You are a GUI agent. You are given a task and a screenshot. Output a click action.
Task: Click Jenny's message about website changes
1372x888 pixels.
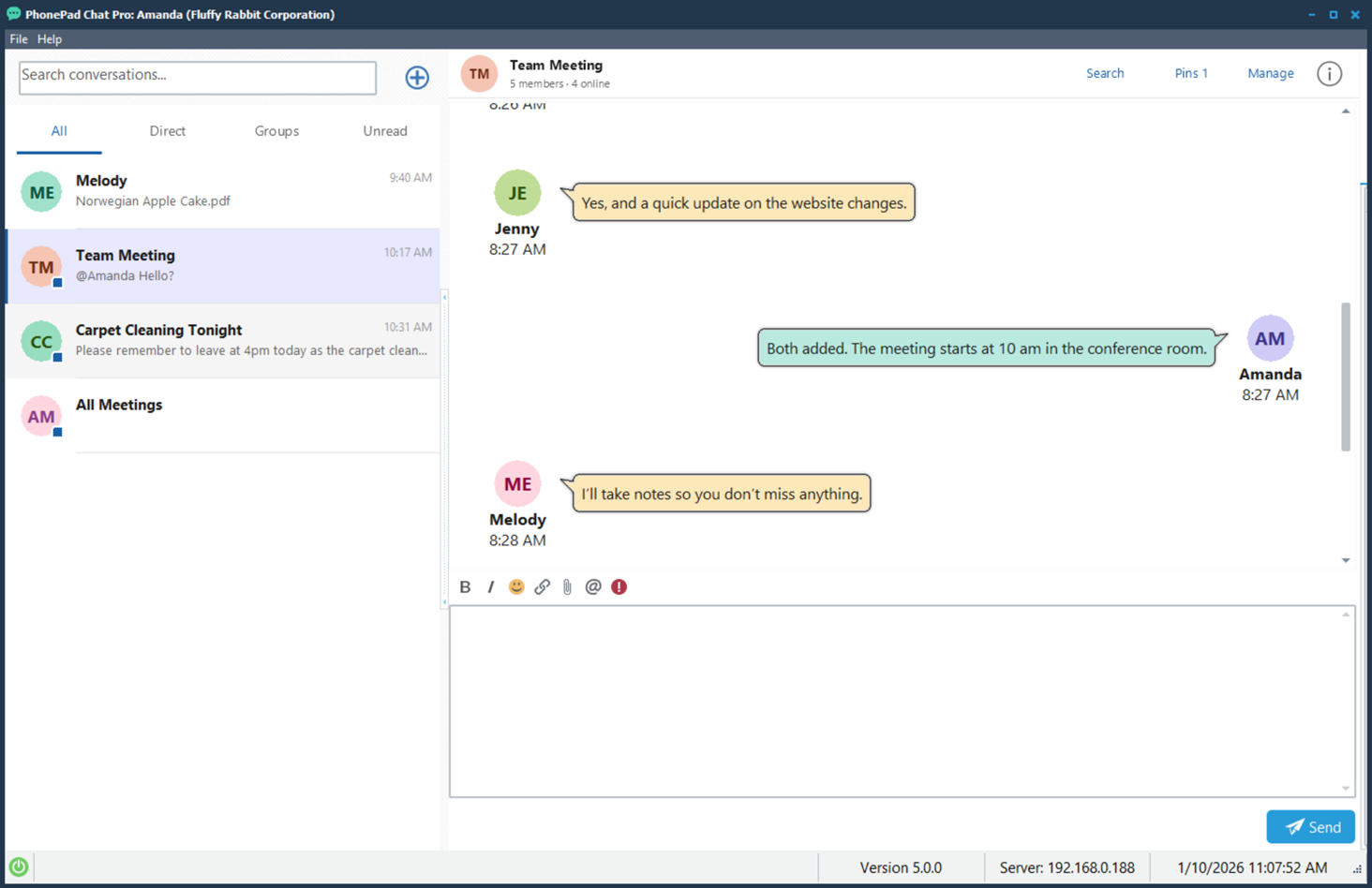744,202
